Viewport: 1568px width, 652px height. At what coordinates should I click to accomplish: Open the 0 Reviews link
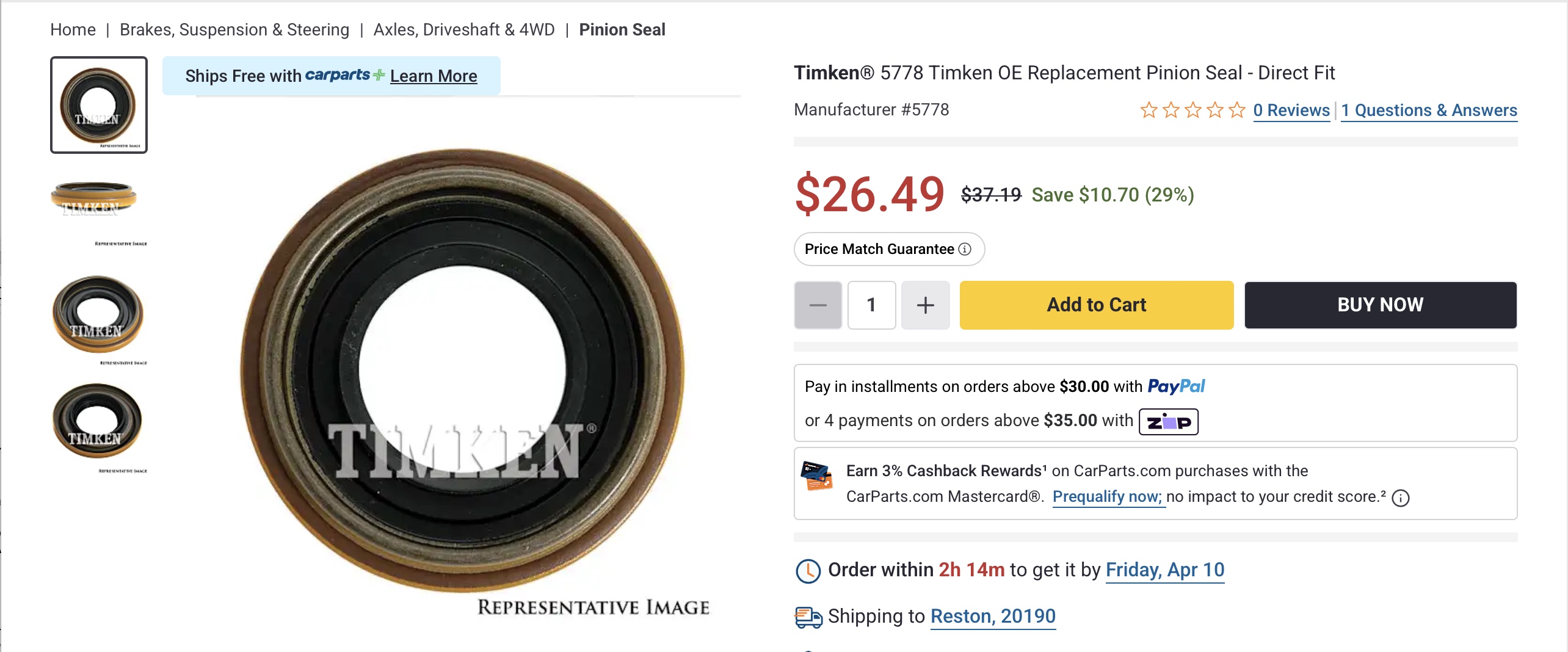click(1291, 110)
